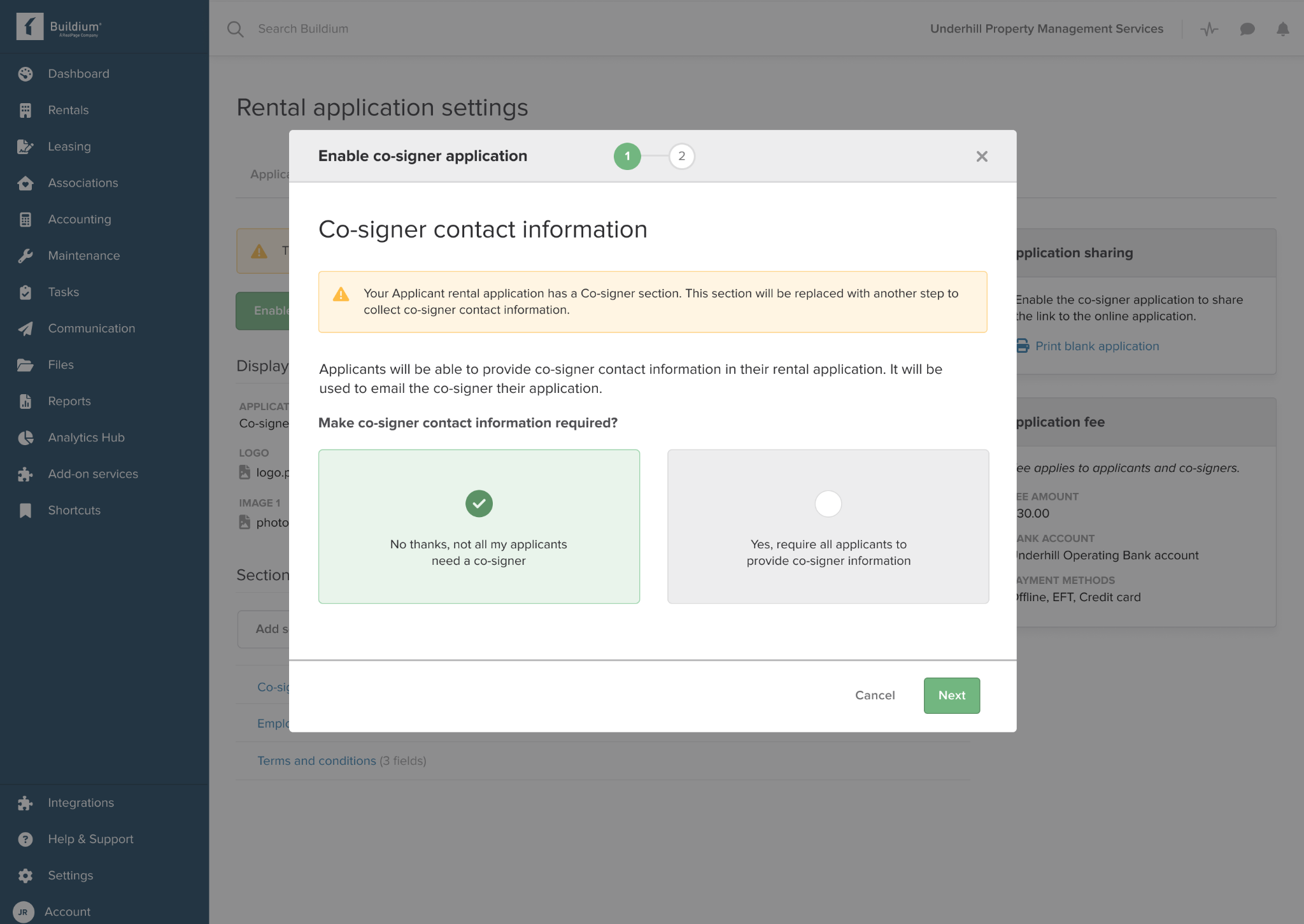Cancel the co-signer dialog

[x=875, y=695]
